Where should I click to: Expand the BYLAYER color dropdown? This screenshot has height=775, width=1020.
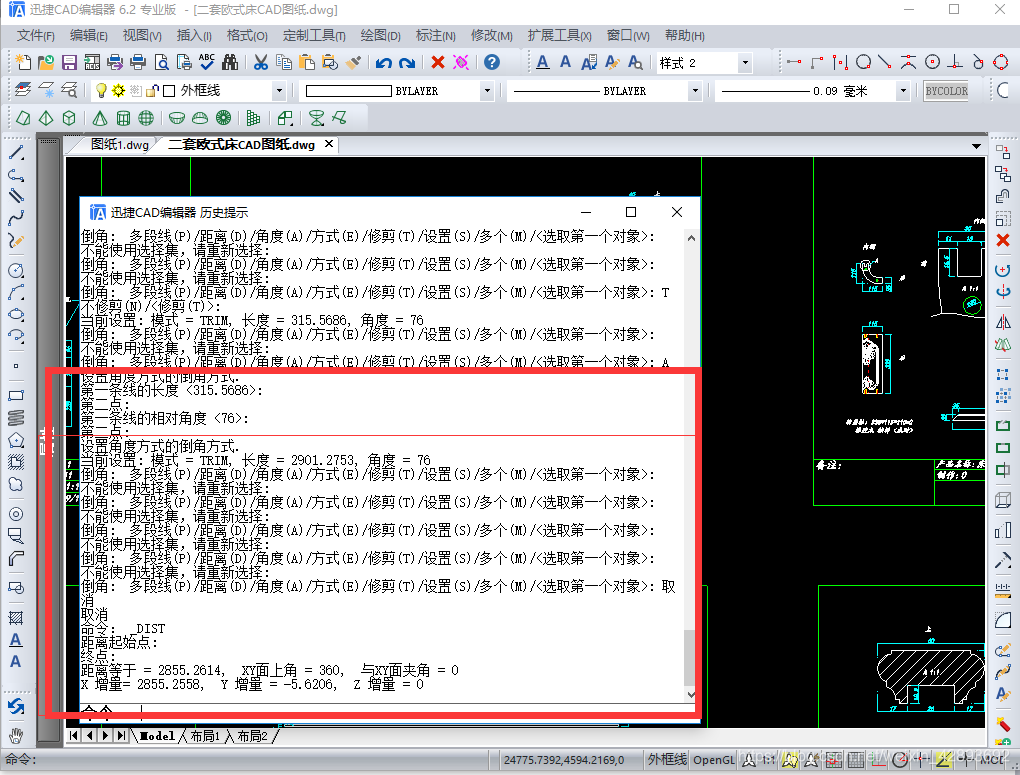487,90
